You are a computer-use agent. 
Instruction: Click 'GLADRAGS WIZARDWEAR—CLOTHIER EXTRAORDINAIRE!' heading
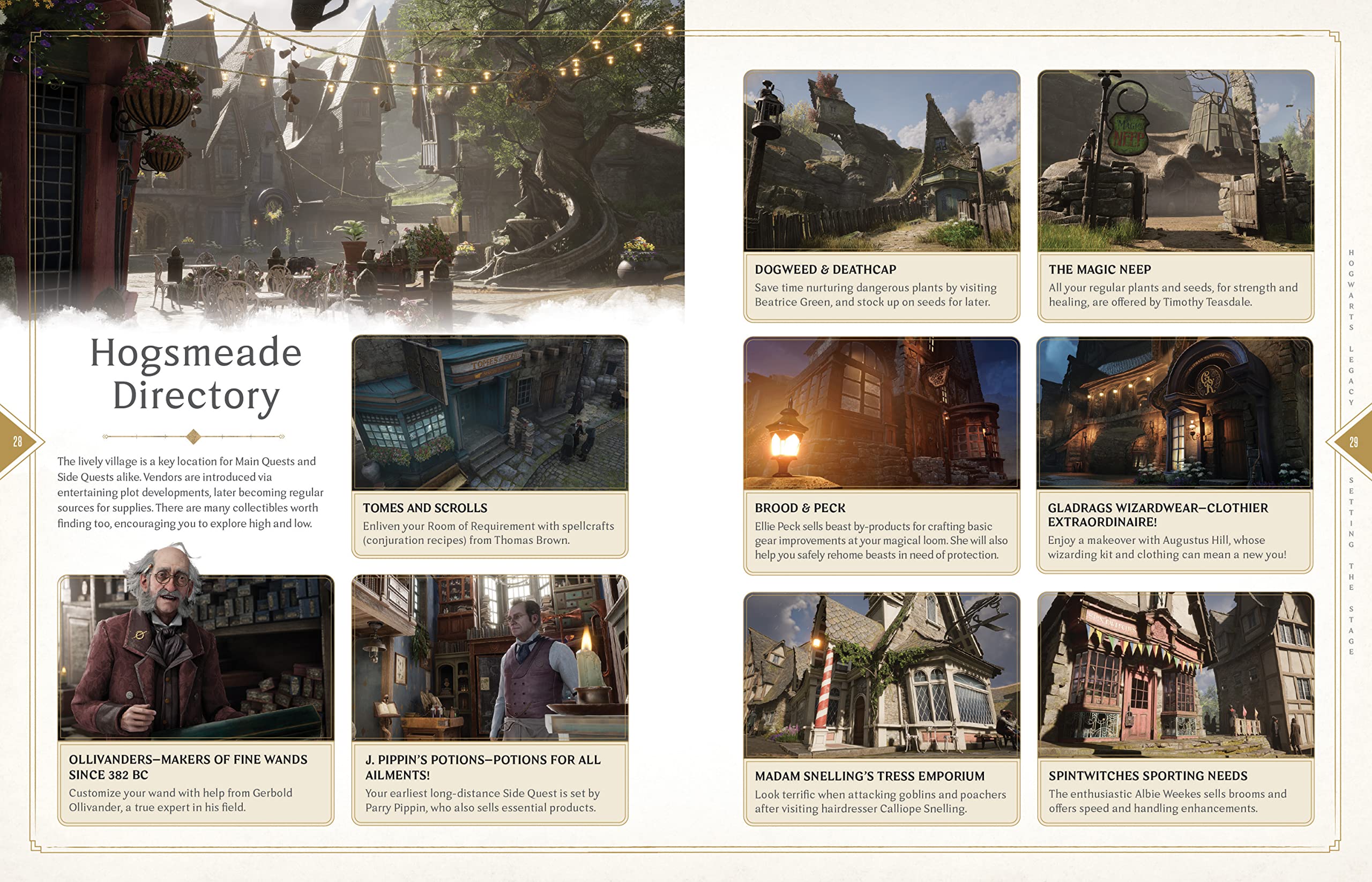pos(1158,515)
